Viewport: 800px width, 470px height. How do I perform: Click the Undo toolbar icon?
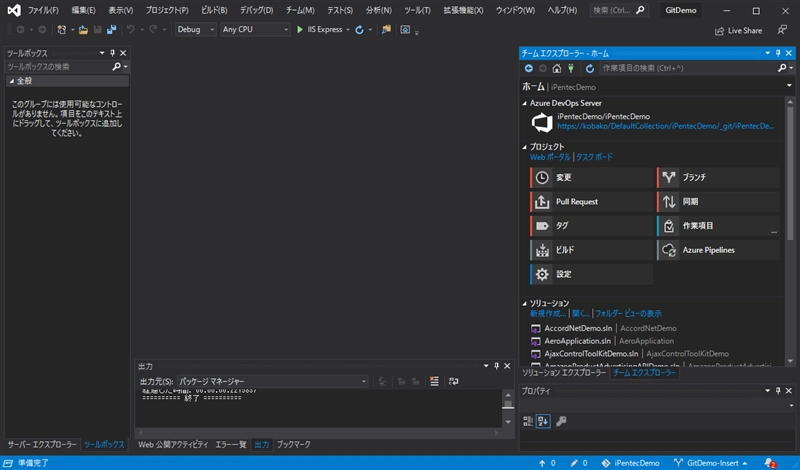(x=131, y=30)
